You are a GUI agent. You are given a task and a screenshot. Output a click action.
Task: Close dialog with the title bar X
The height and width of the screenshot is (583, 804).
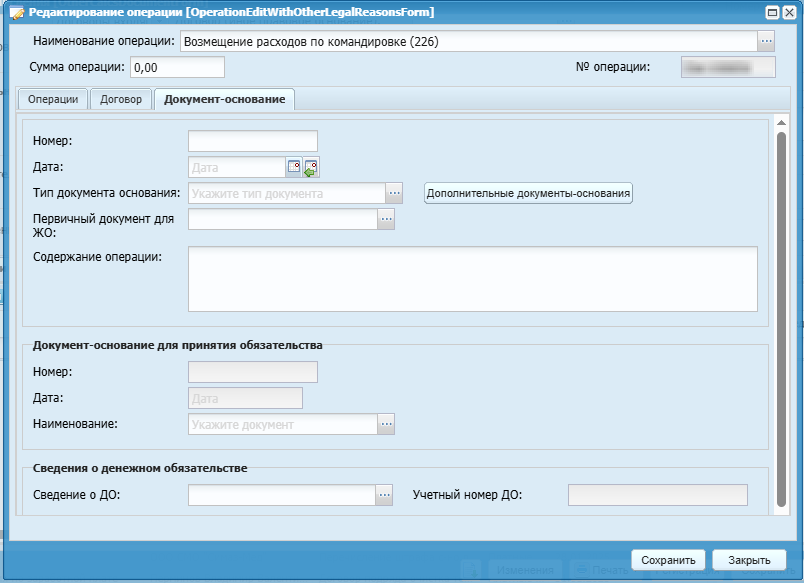(790, 12)
